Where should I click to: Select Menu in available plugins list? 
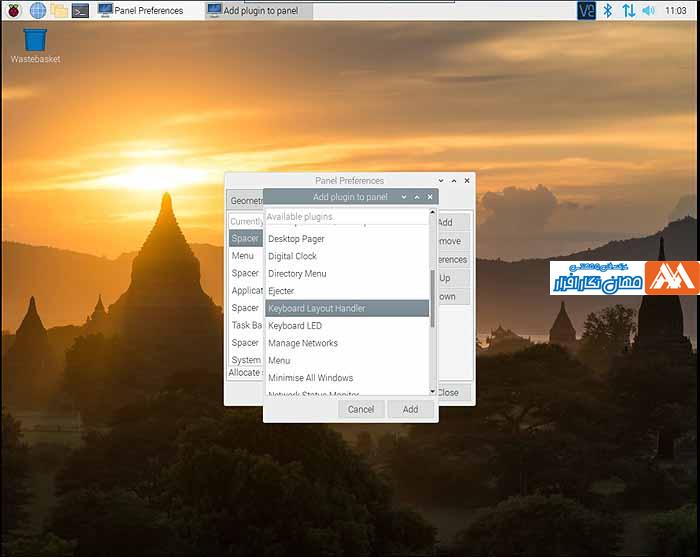point(347,361)
